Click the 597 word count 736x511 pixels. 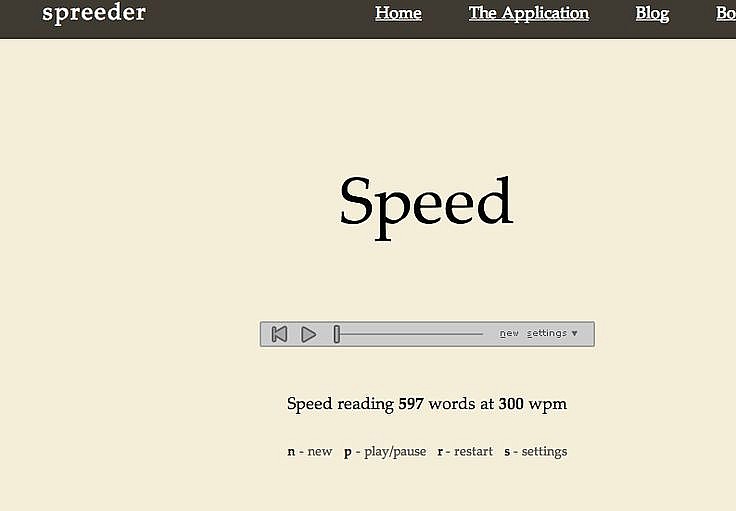click(x=411, y=404)
